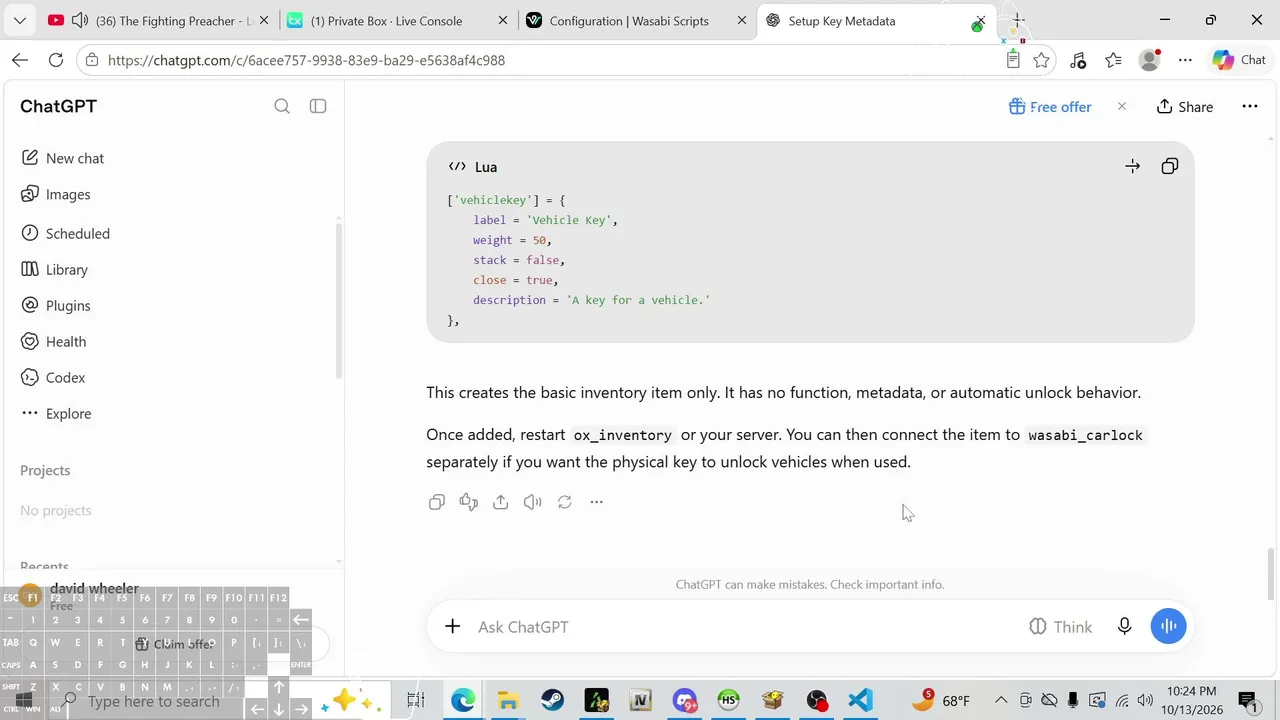The height and width of the screenshot is (720, 1280).
Task: Open a new browser tab
Action: [1018, 20]
